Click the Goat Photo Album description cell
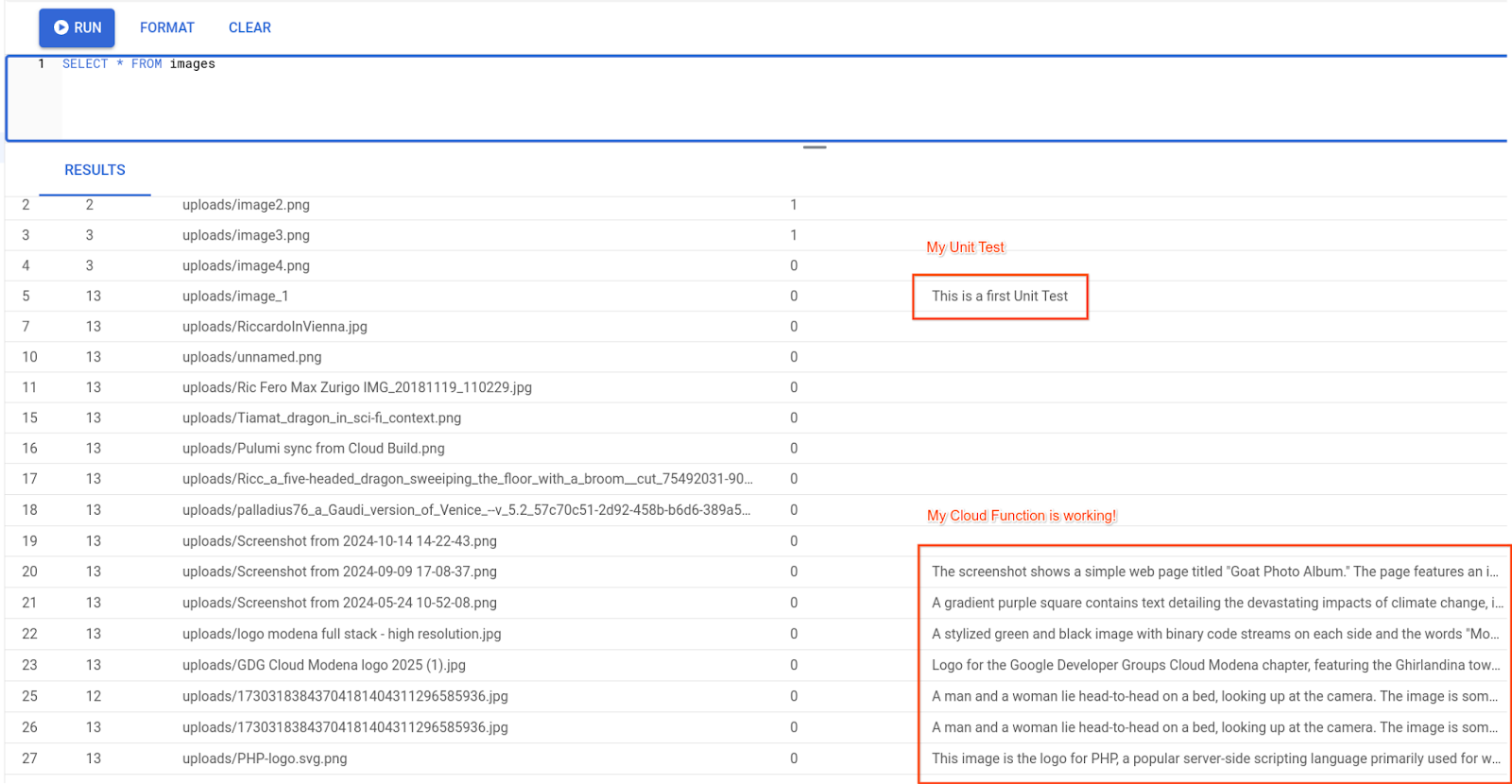Image resolution: width=1512 pixels, height=784 pixels. point(1214,571)
